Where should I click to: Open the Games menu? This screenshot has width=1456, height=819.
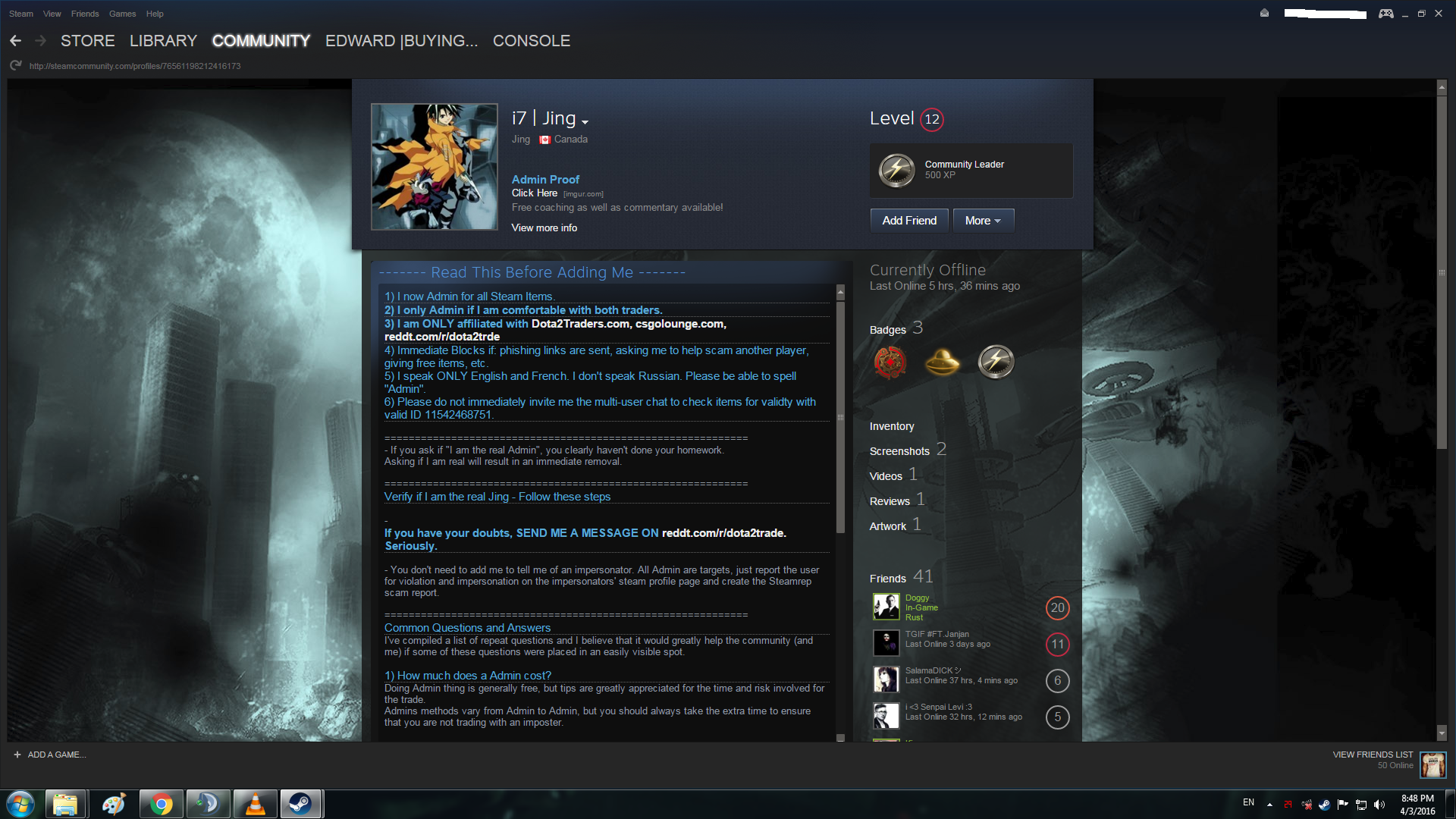[x=122, y=14]
